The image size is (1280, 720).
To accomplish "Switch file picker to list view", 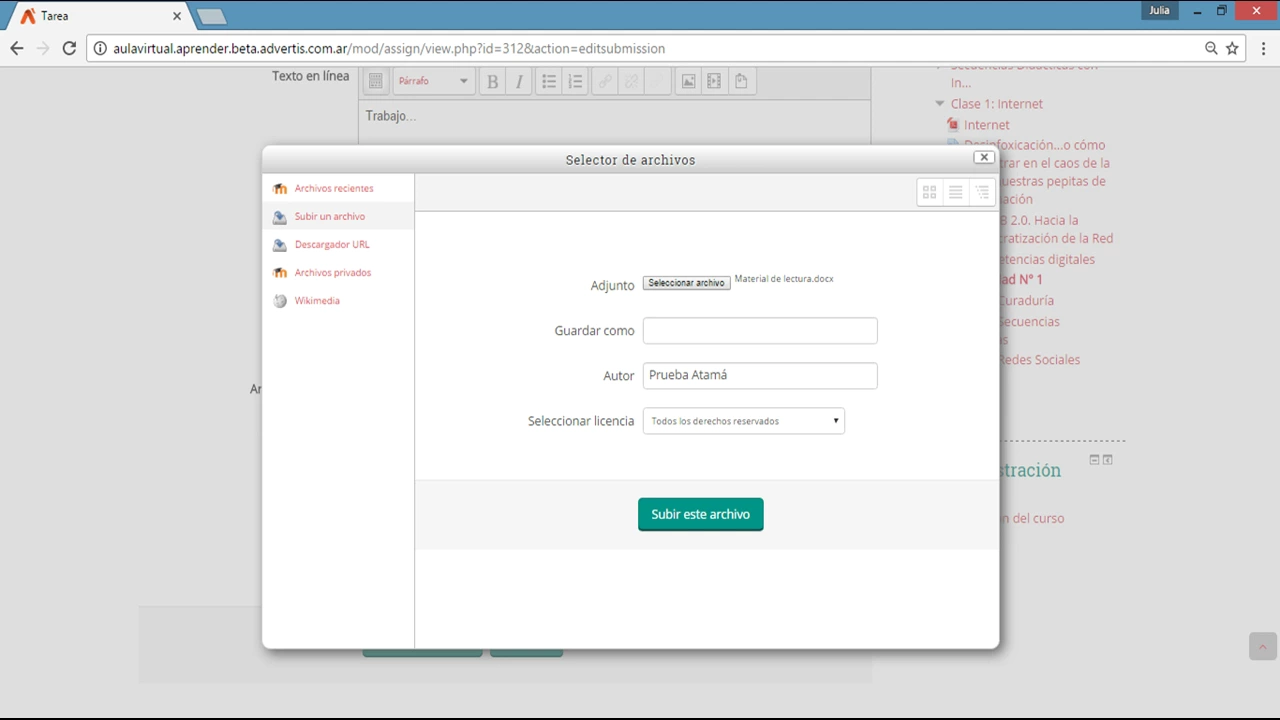I will point(956,192).
